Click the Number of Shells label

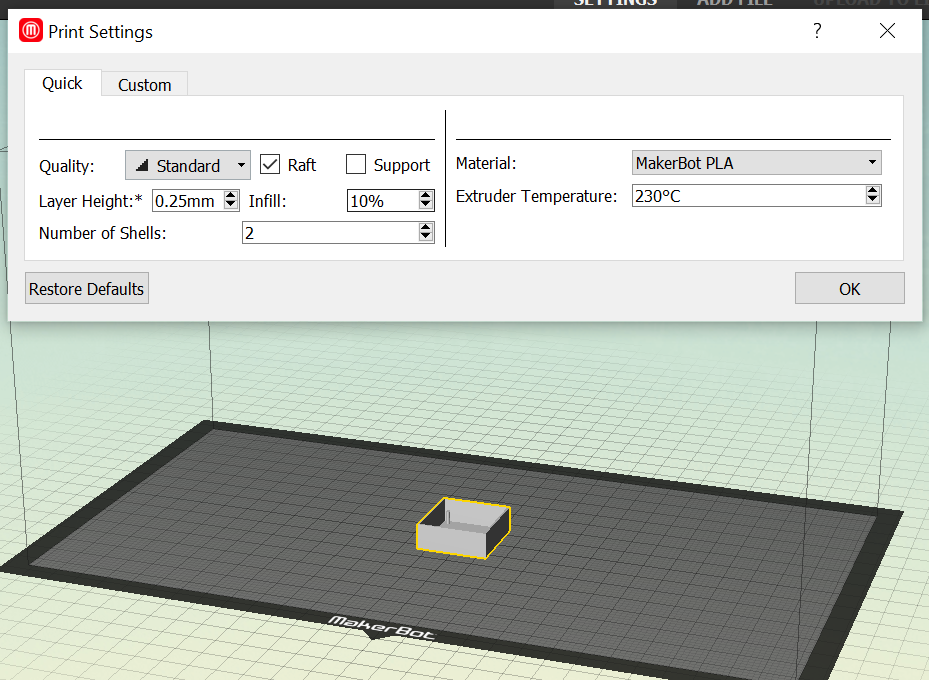click(102, 233)
